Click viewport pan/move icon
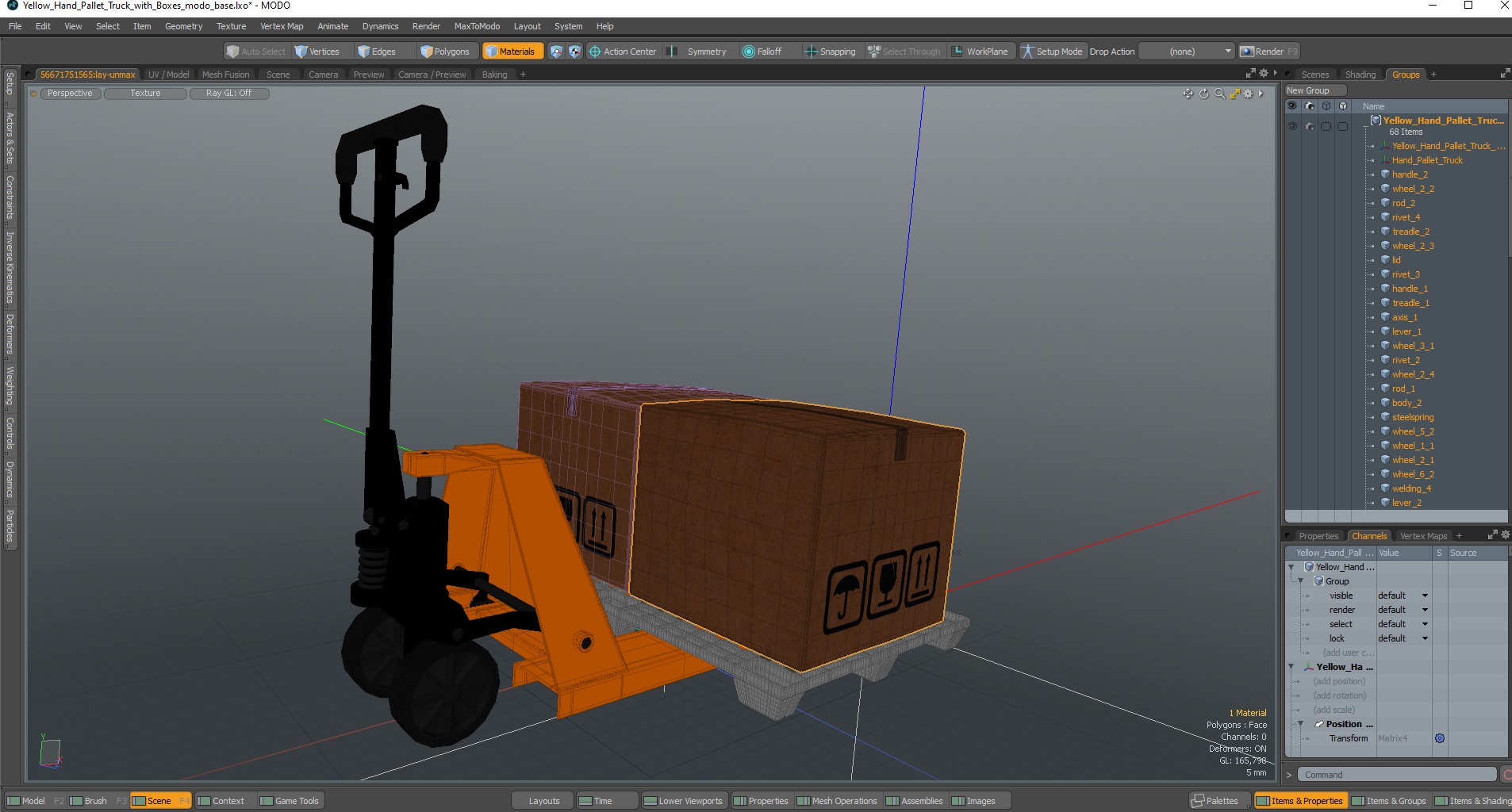 click(1188, 94)
